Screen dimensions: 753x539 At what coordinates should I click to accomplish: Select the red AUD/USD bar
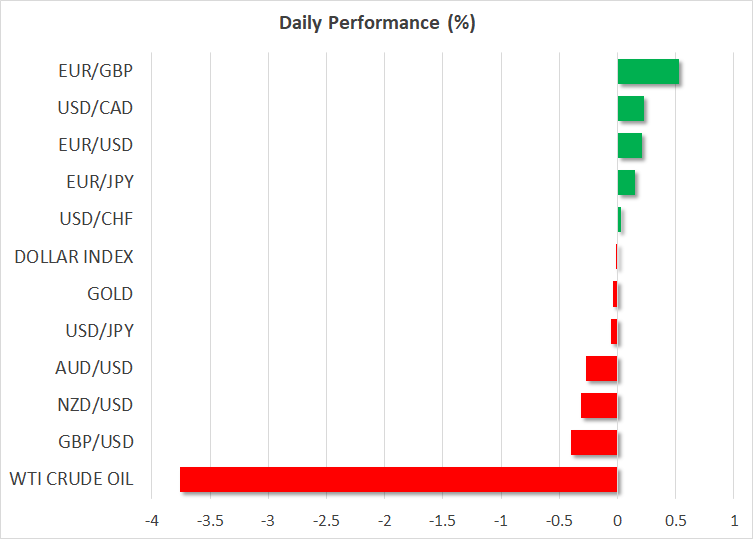coord(601,368)
